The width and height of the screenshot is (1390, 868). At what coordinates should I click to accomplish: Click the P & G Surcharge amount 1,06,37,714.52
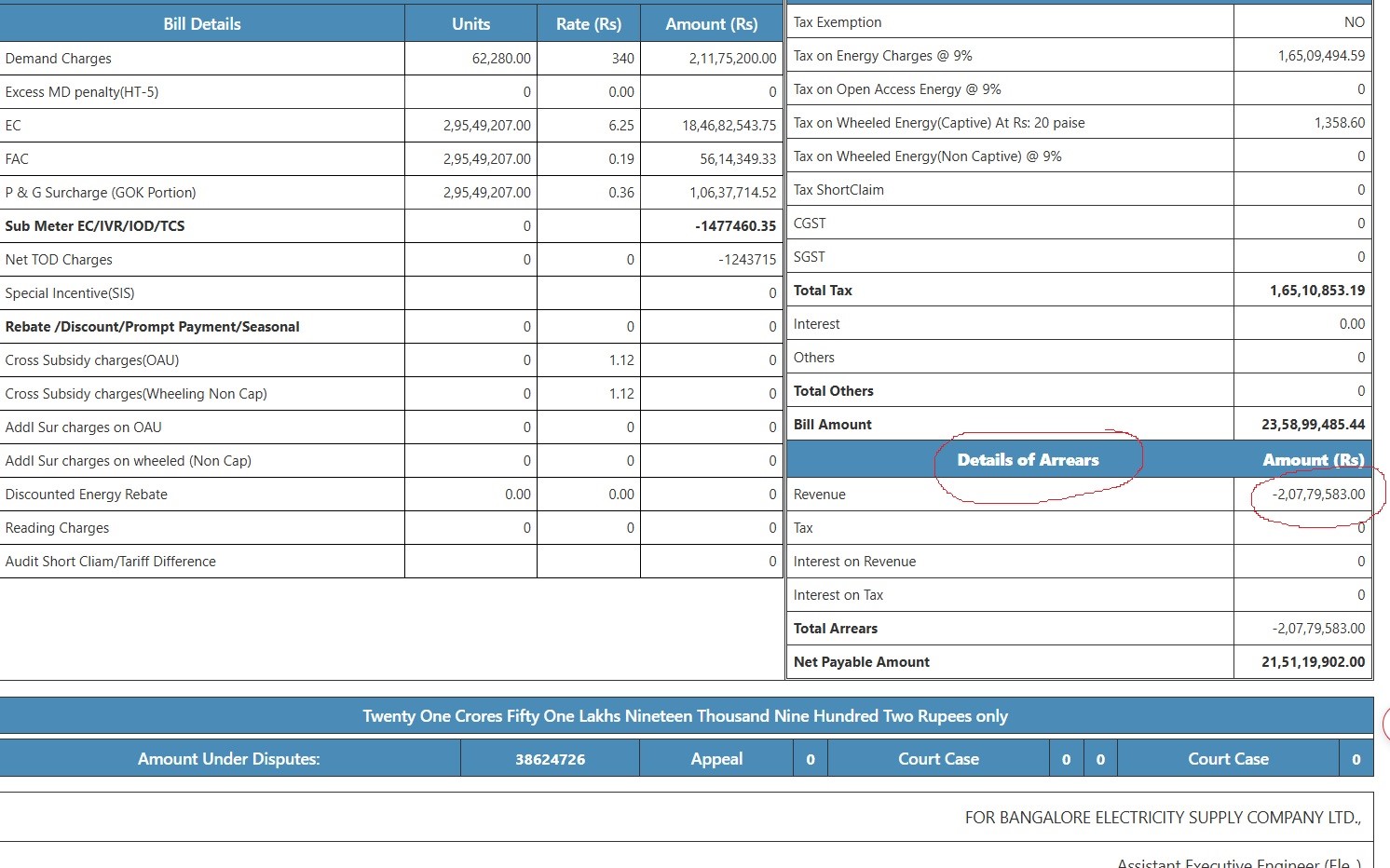point(732,193)
